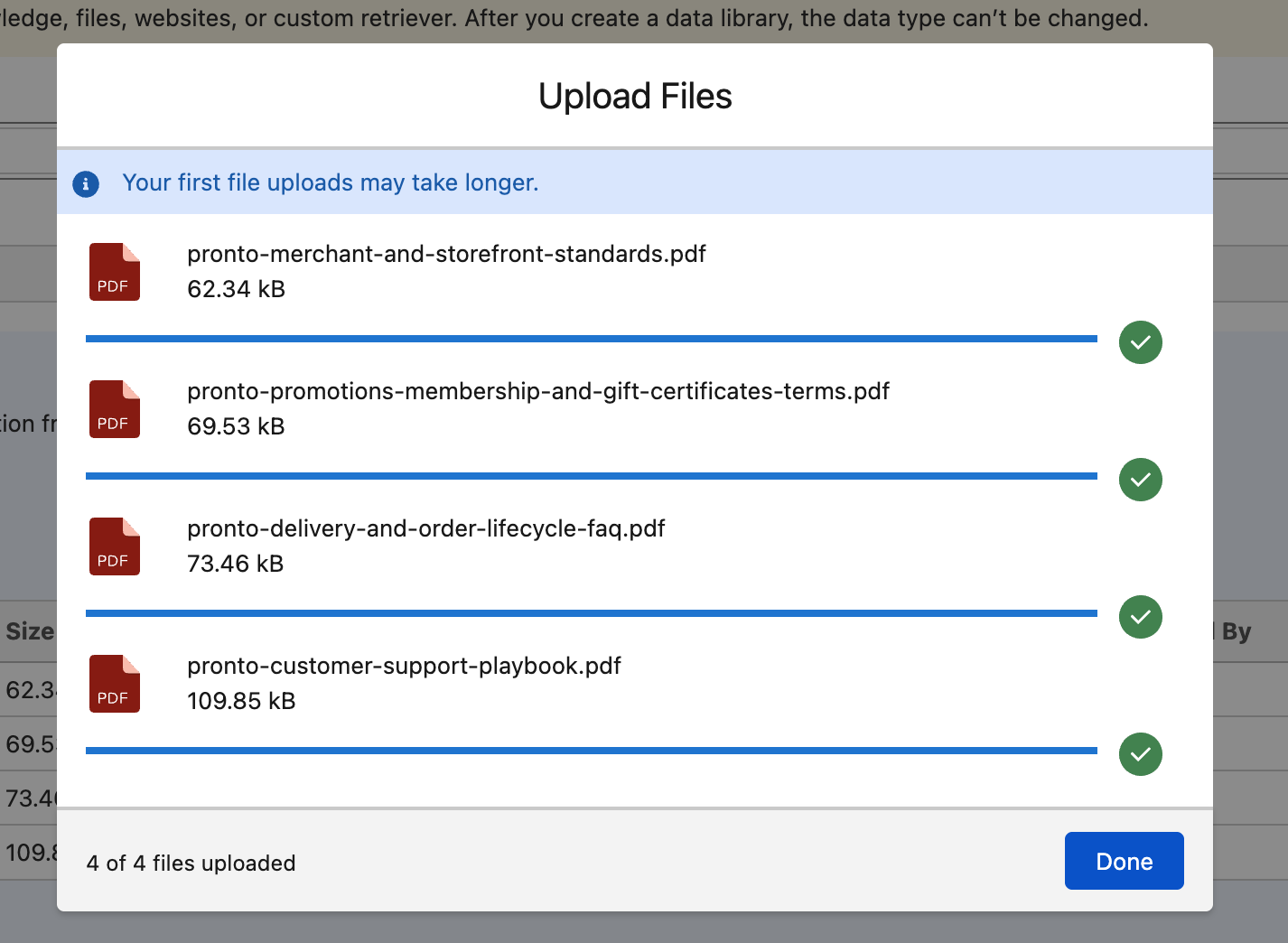1288x943 pixels.
Task: Click file name pronto-promotions-membership-and-gift-certificates-terms.pdf
Action: tap(538, 391)
